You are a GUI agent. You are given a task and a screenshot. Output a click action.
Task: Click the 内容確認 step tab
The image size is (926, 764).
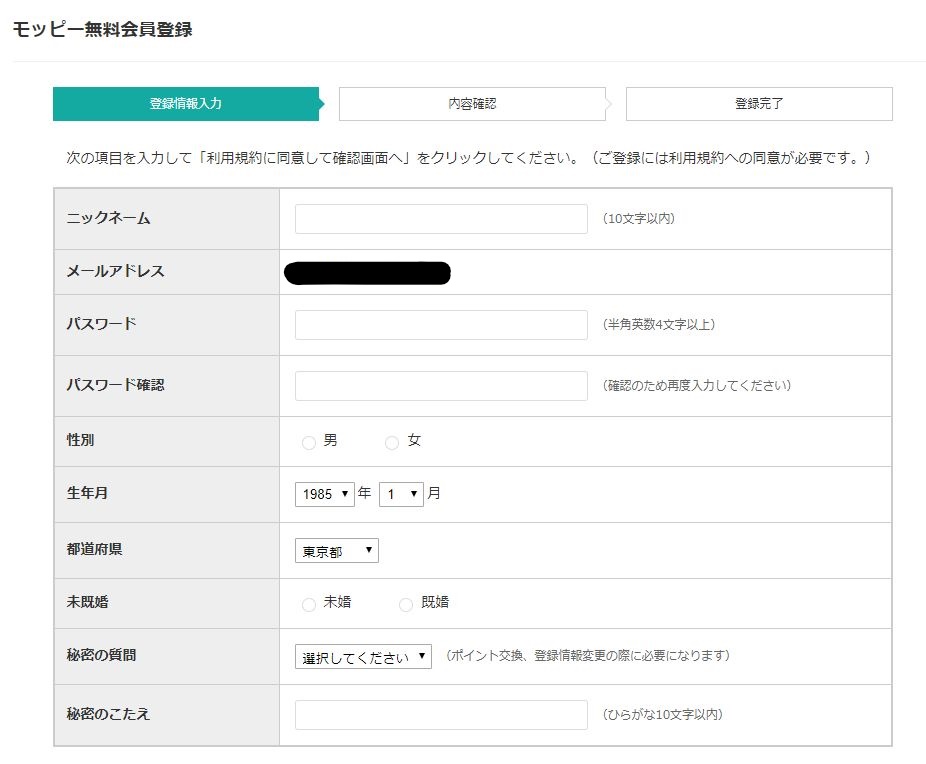tap(472, 104)
